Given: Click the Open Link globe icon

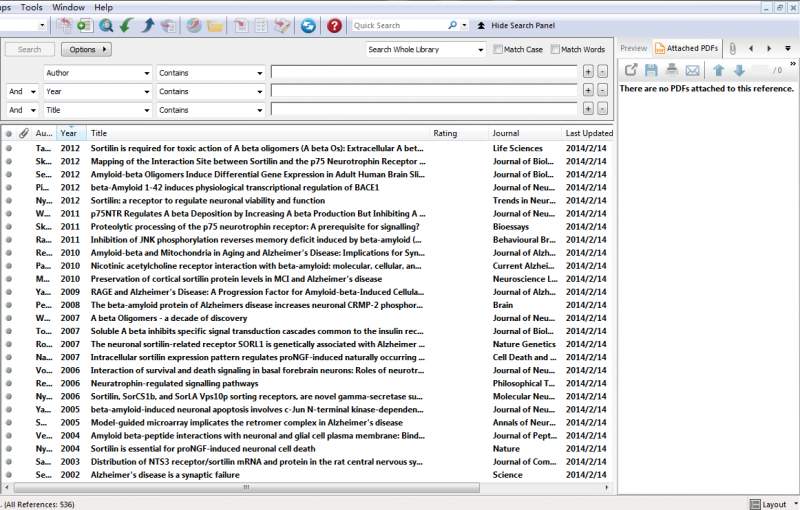Looking at the screenshot, I should 193,25.
